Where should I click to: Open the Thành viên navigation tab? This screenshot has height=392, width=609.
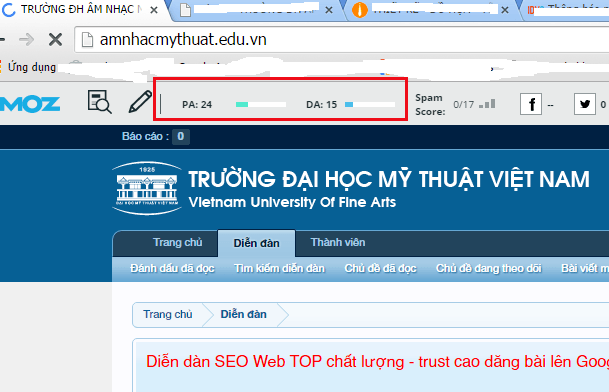(x=338, y=242)
